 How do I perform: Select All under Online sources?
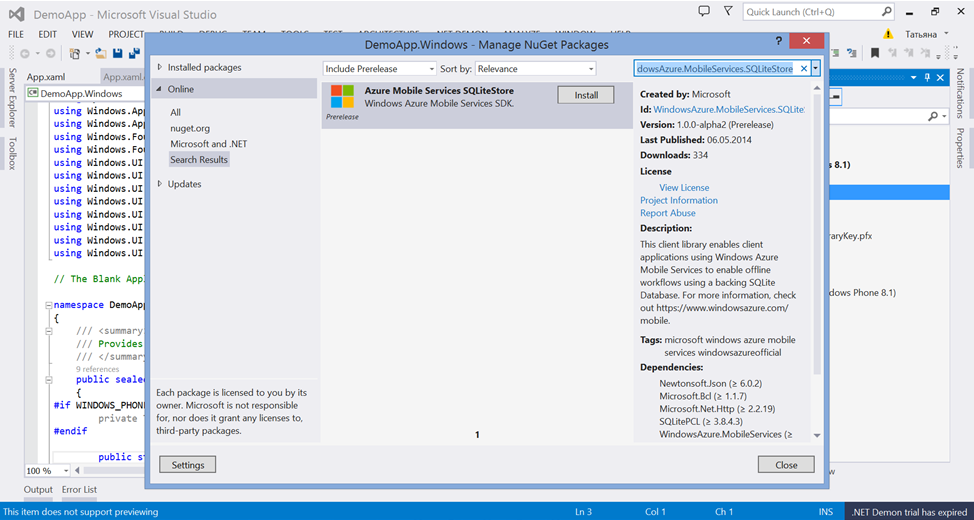coord(176,112)
